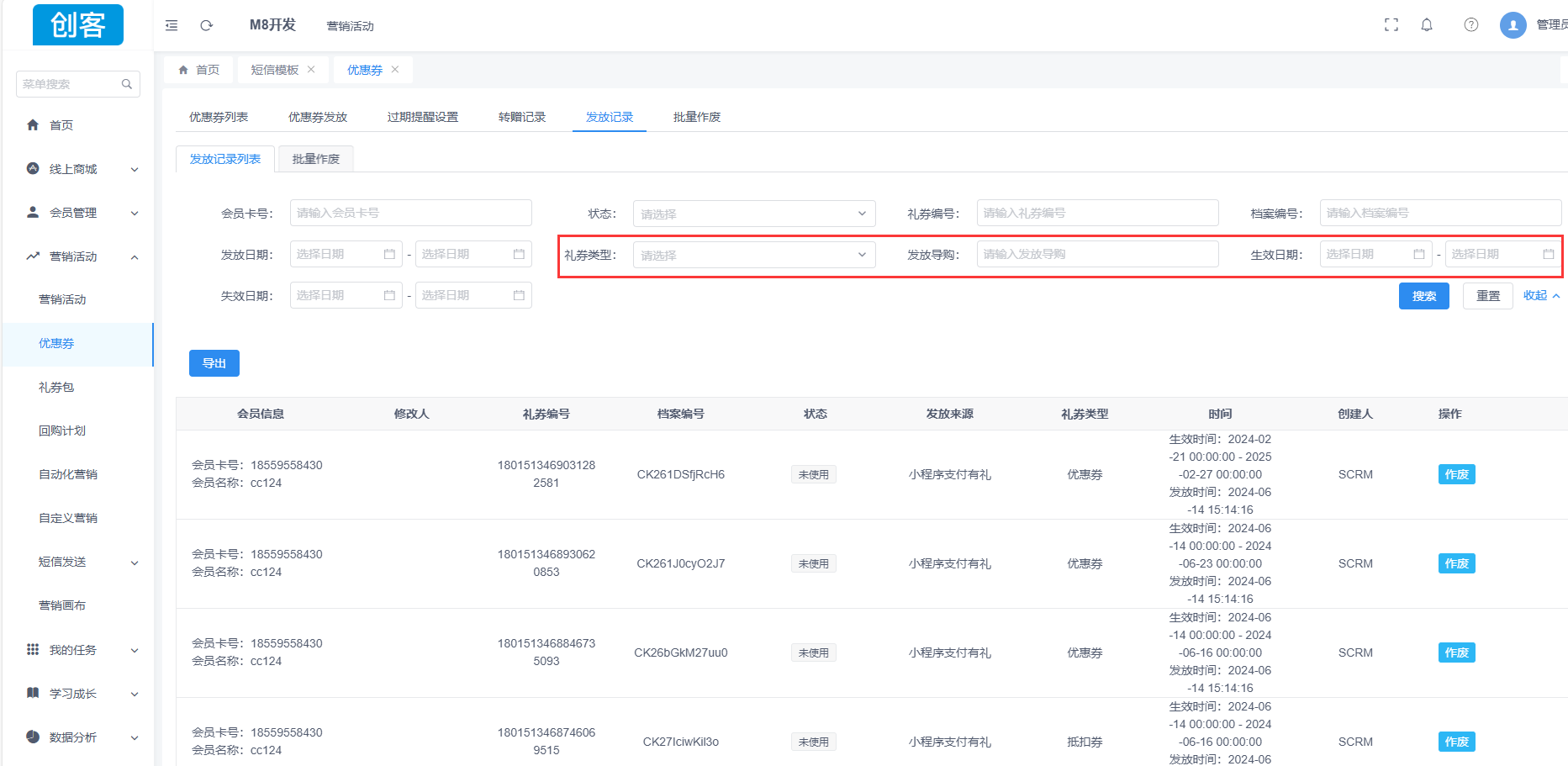Click the blue 搜索 button
The width and height of the screenshot is (1568, 766).
[x=1423, y=296]
